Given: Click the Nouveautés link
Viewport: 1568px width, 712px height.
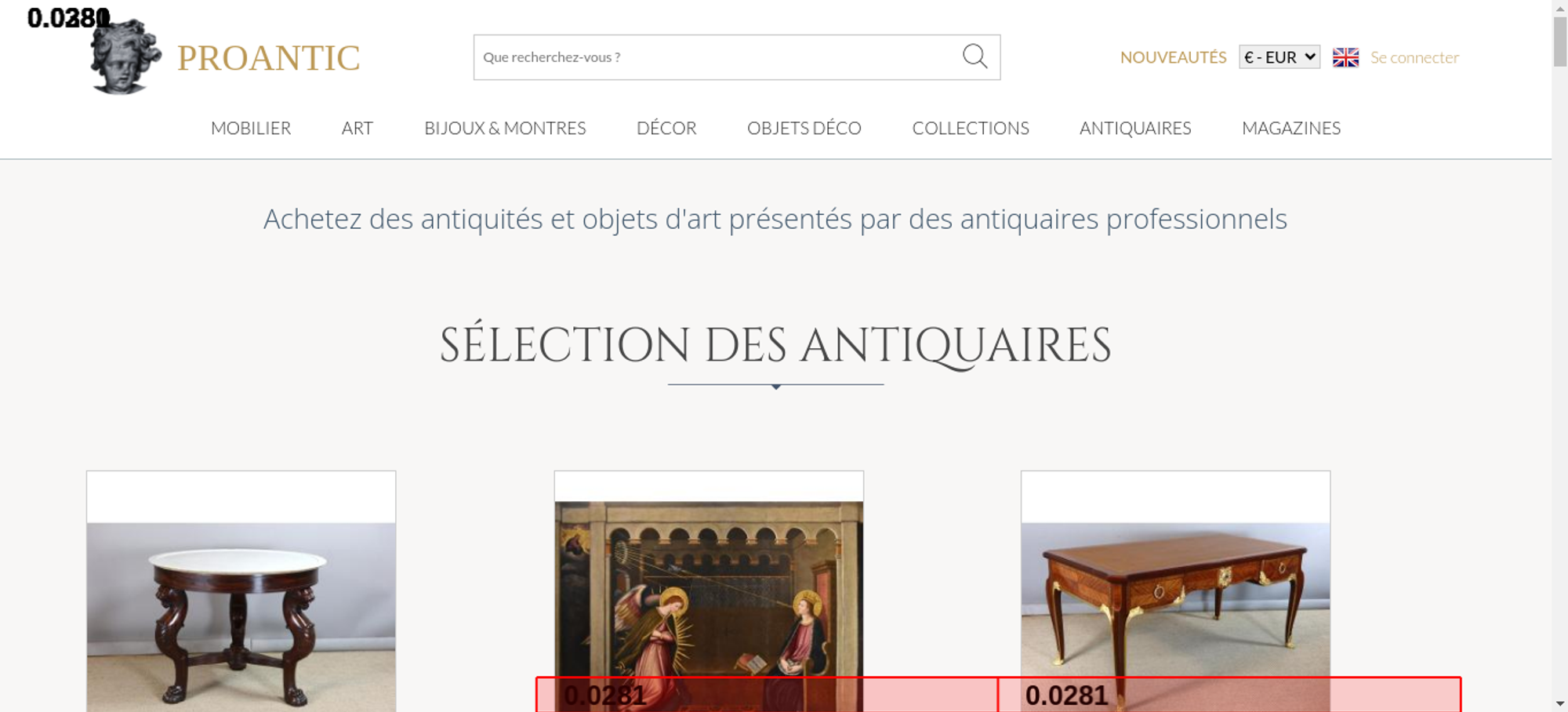Looking at the screenshot, I should [x=1172, y=57].
